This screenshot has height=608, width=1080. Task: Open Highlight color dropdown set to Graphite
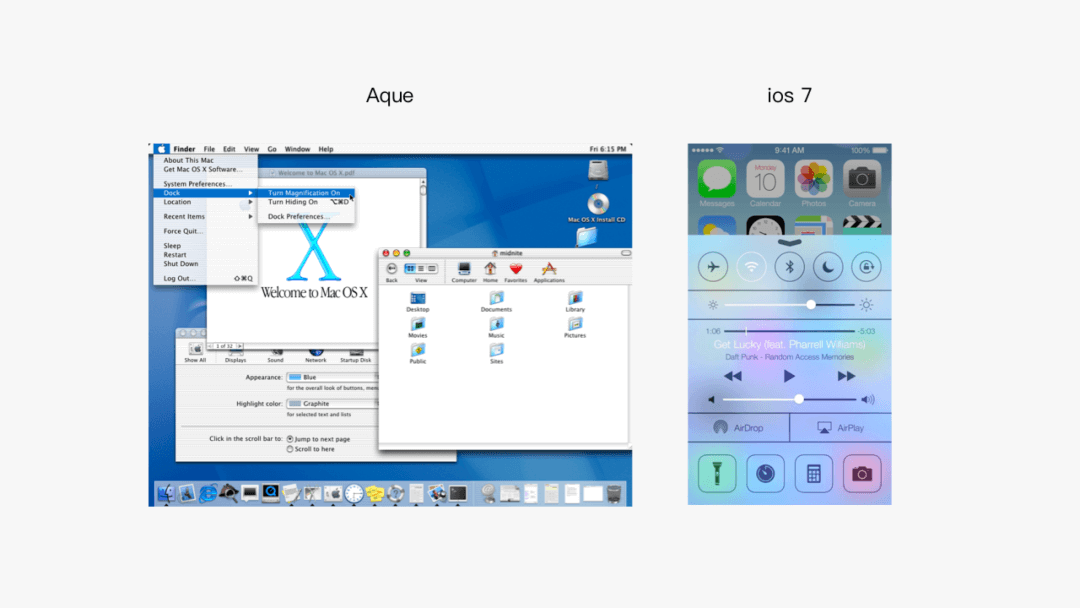pyautogui.click(x=332, y=403)
